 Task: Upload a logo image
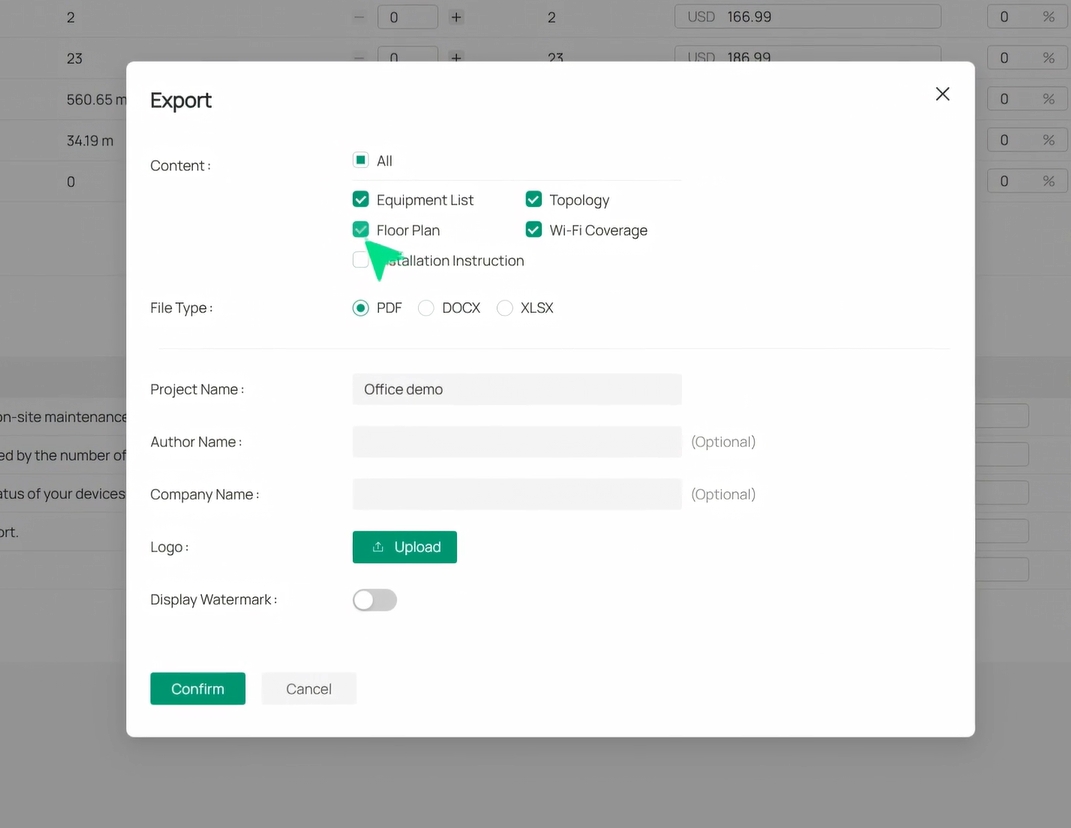(405, 547)
